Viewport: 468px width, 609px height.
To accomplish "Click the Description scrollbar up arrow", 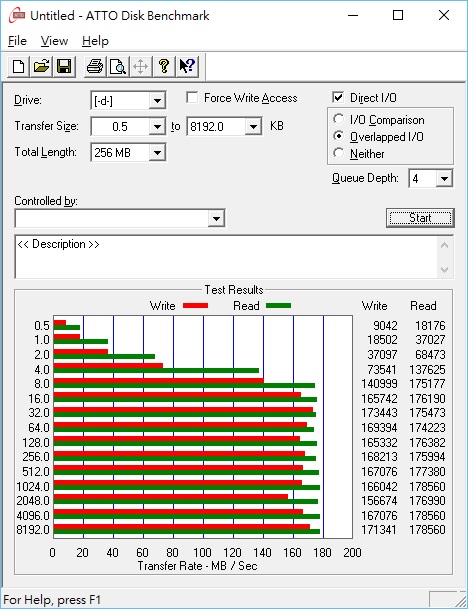I will 445,245.
